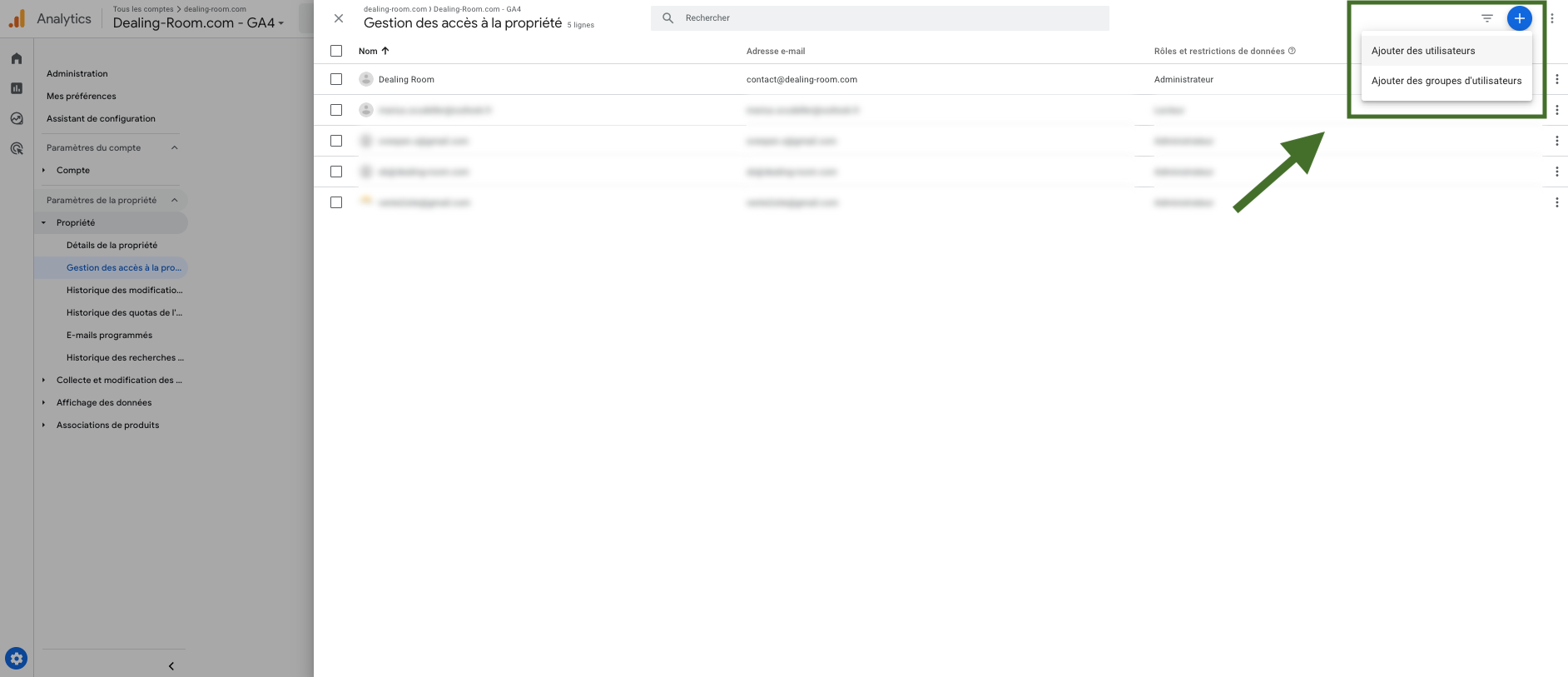Expand Collecte et modification des données
1568x677 pixels.
[44, 380]
